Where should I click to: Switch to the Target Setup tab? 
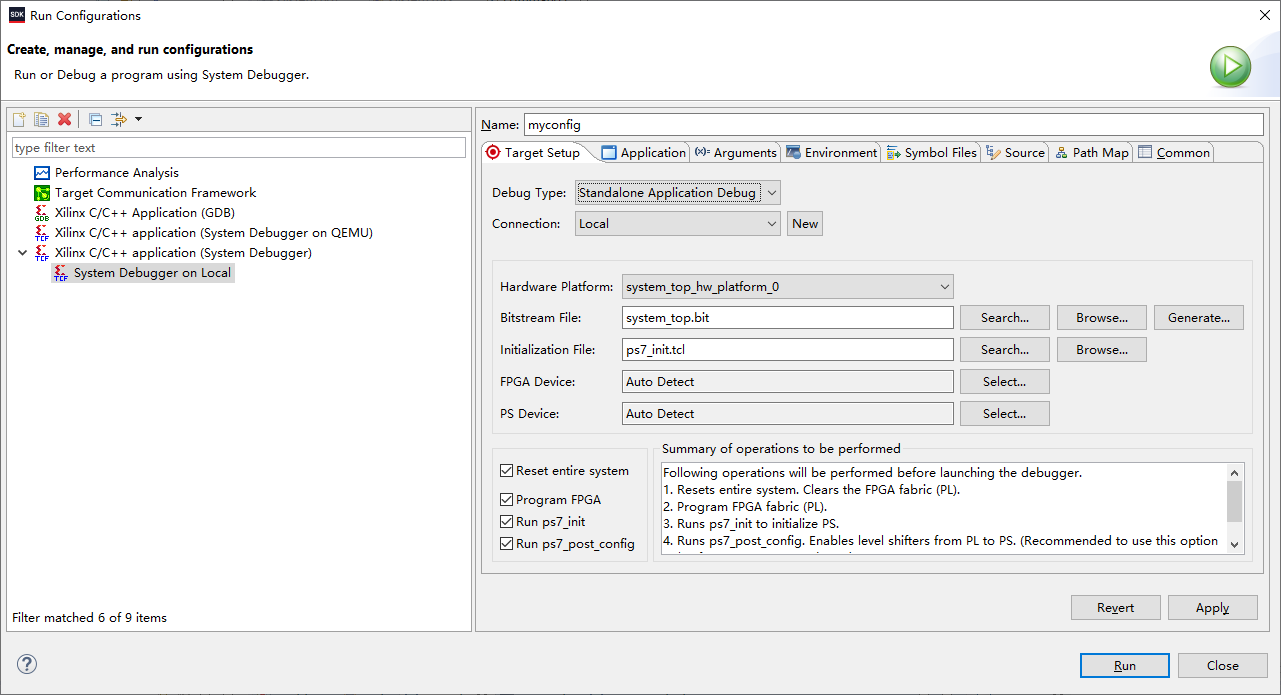[x=533, y=153]
